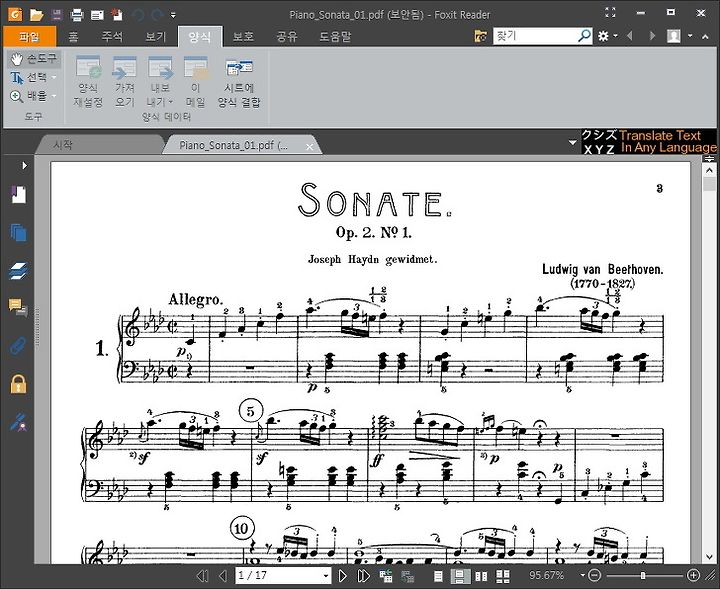Email the PDF via the envelope icon

pyautogui.click(x=97, y=15)
